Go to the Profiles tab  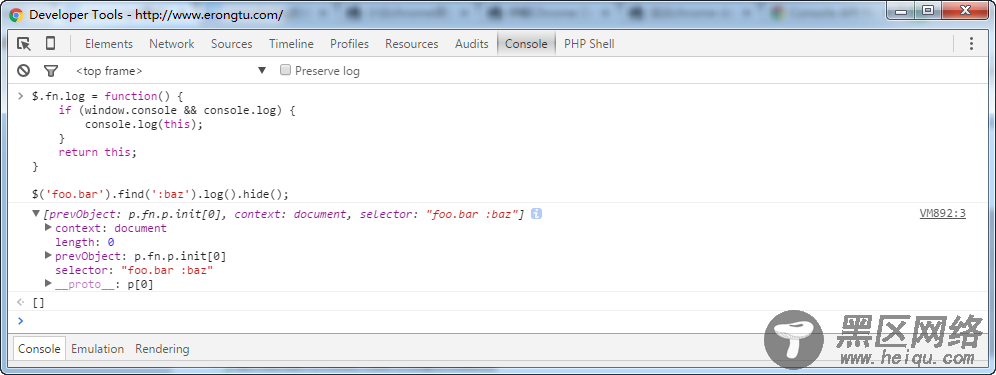pos(349,44)
